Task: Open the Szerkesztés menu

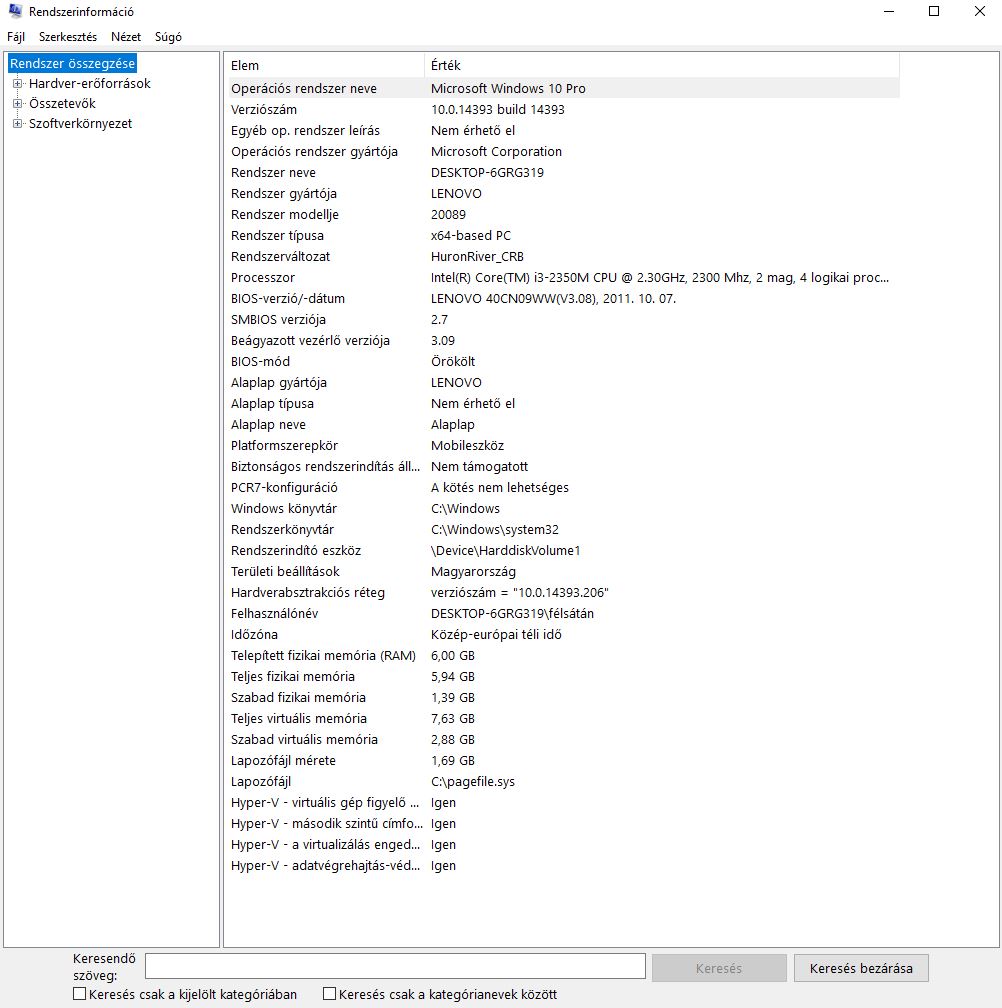Action: point(68,37)
